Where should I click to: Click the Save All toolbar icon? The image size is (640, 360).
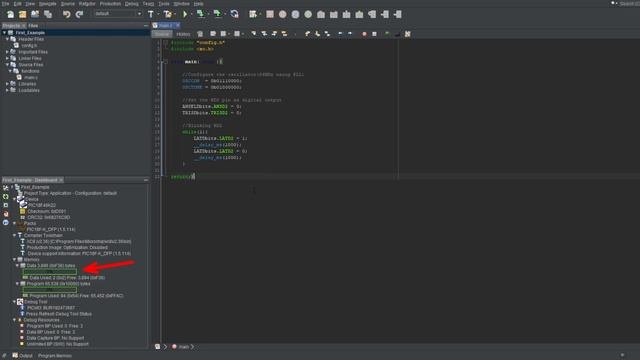[x=48, y=14]
